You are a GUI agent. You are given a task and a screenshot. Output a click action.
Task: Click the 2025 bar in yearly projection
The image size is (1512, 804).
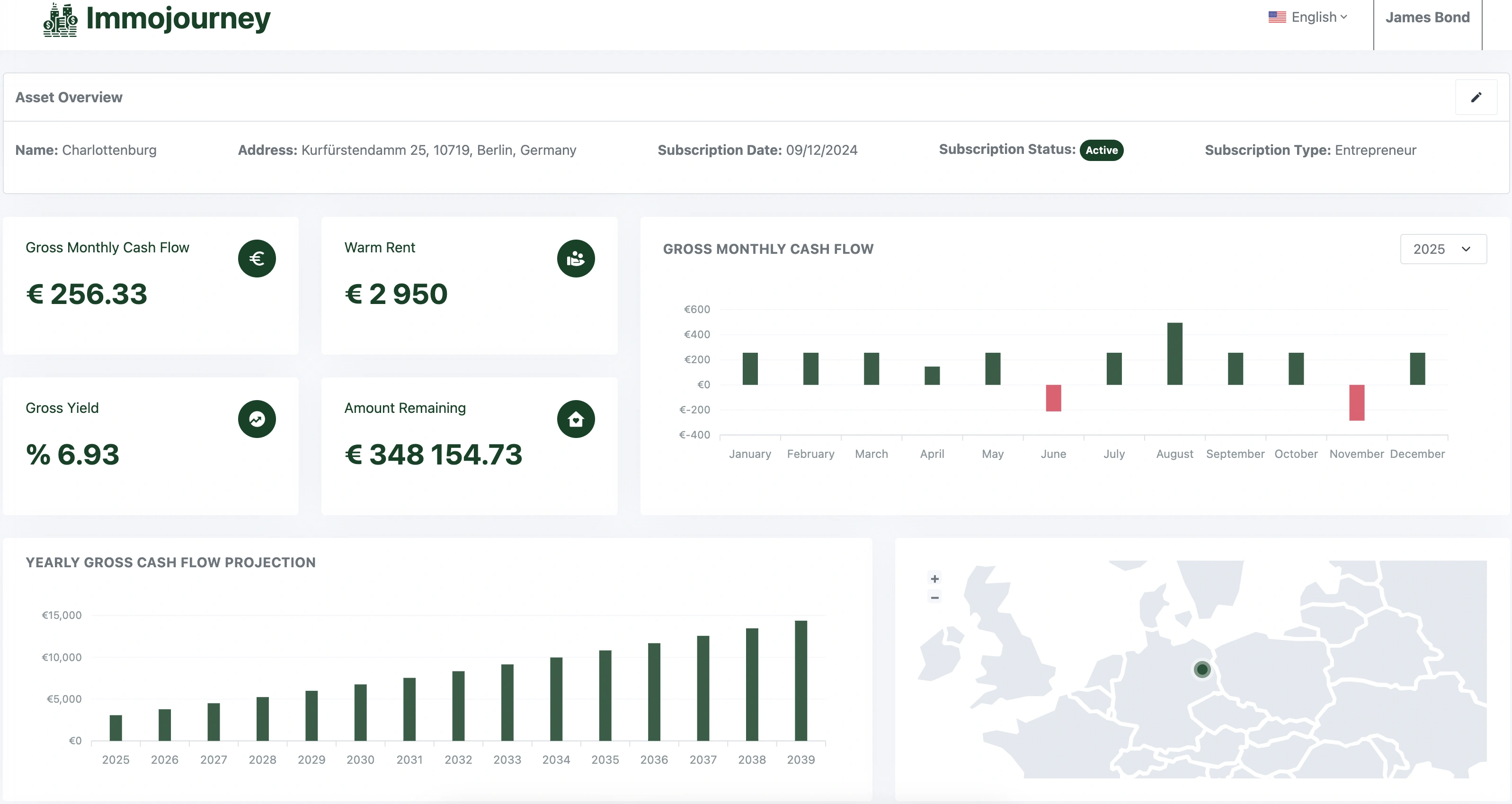pyautogui.click(x=116, y=728)
